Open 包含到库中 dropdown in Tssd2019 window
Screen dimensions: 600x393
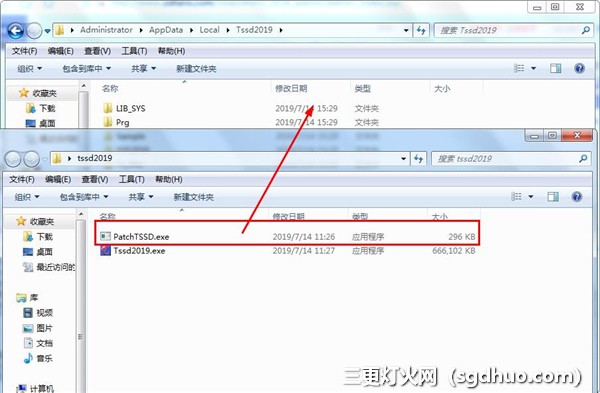tap(86, 68)
